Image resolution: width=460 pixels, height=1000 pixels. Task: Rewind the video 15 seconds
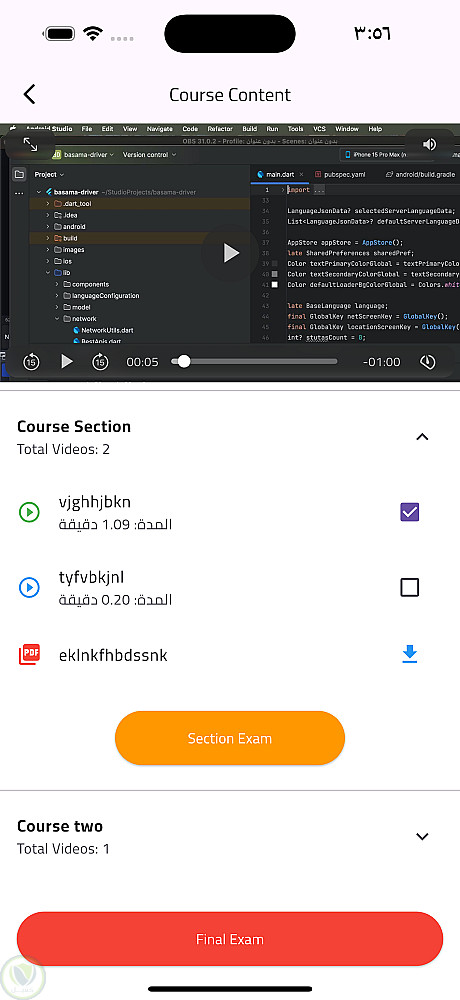point(31,362)
